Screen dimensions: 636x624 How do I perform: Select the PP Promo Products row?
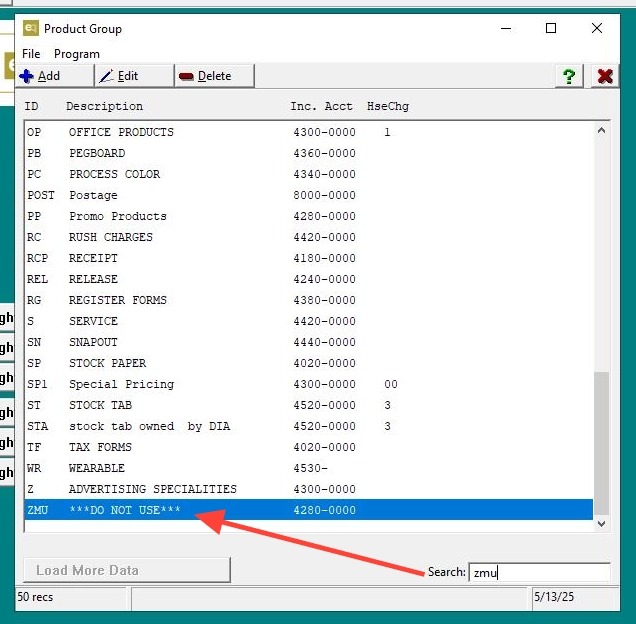pos(308,216)
